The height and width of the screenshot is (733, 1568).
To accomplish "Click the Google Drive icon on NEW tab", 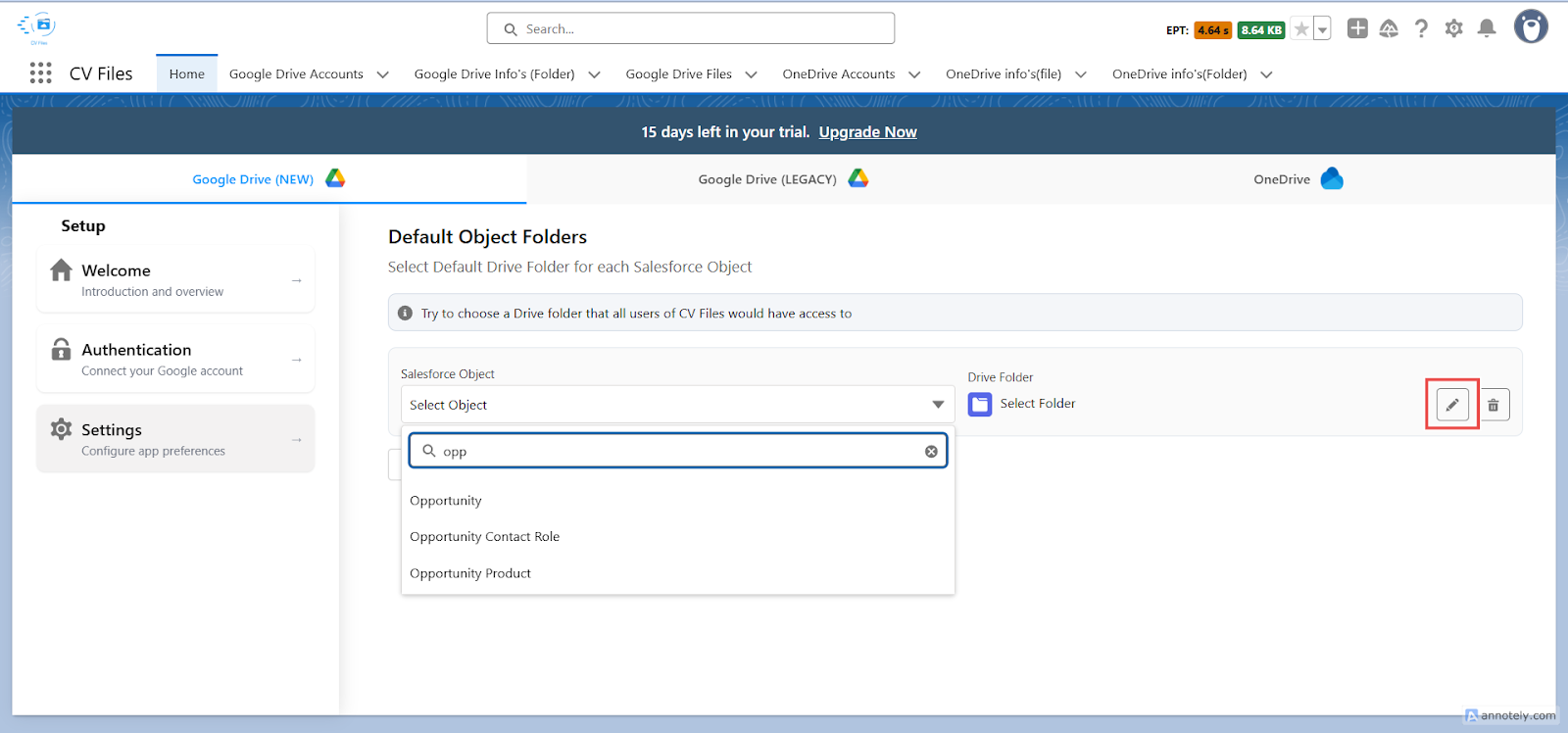I will pos(335,178).
